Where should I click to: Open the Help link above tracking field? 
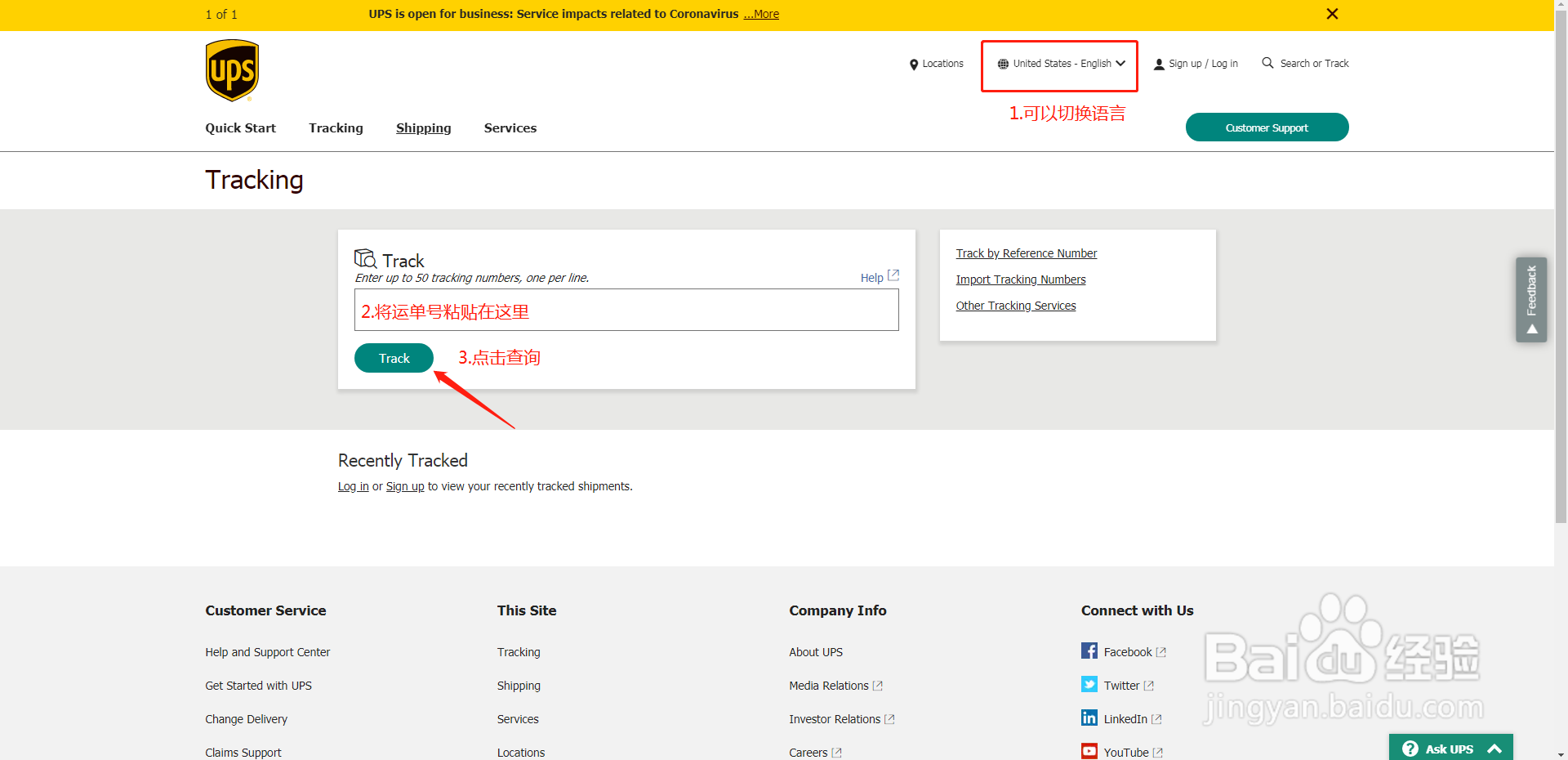point(871,278)
